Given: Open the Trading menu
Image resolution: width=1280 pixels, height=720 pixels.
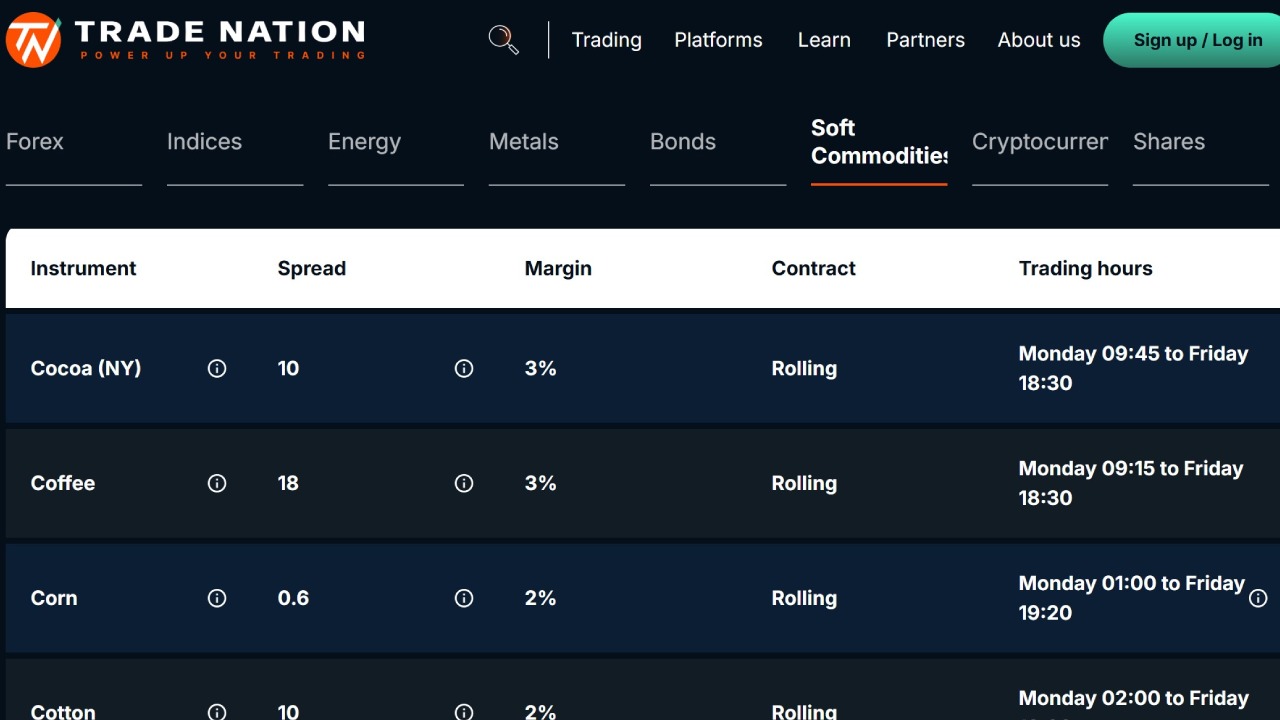Looking at the screenshot, I should pyautogui.click(x=606, y=40).
